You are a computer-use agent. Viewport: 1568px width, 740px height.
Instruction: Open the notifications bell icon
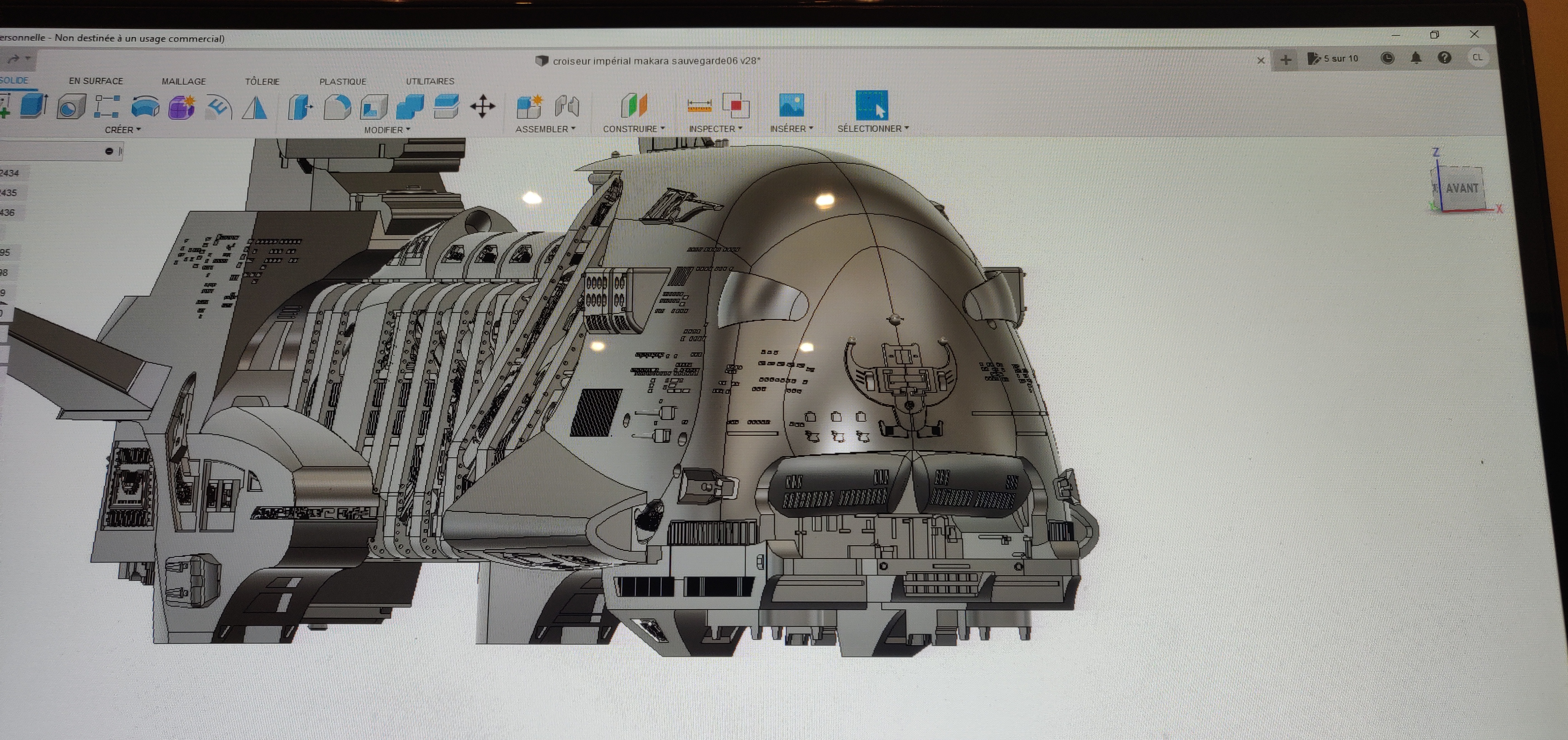1416,58
